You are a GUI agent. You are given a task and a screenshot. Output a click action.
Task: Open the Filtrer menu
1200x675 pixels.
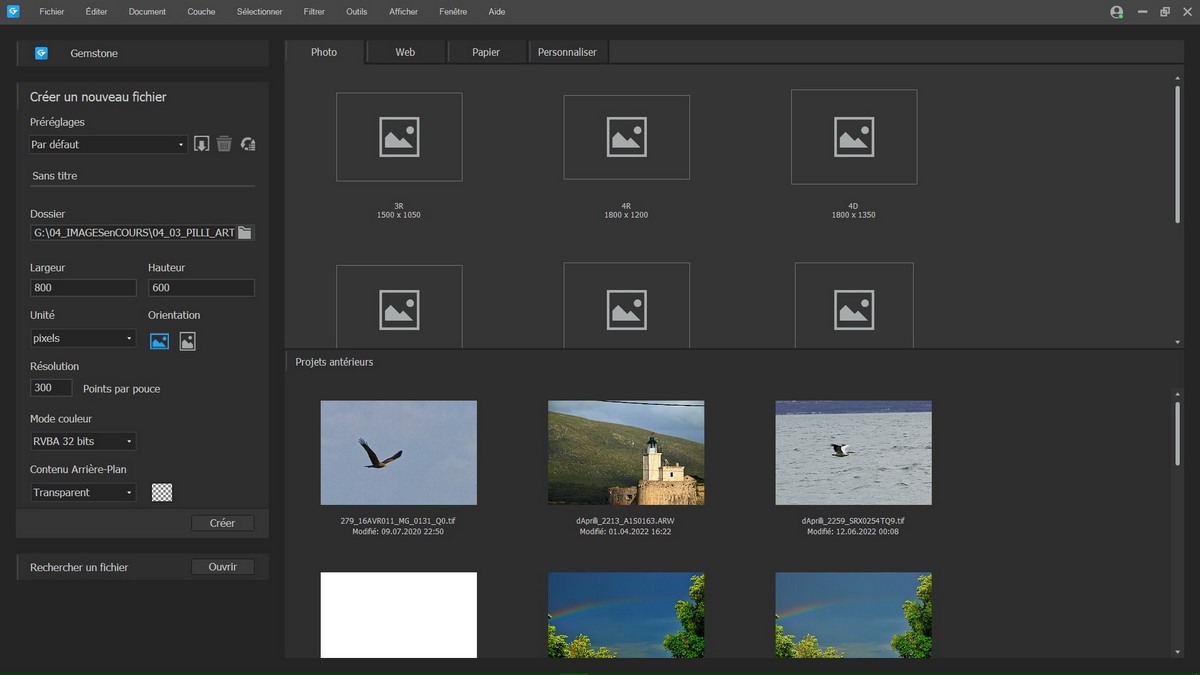(314, 12)
